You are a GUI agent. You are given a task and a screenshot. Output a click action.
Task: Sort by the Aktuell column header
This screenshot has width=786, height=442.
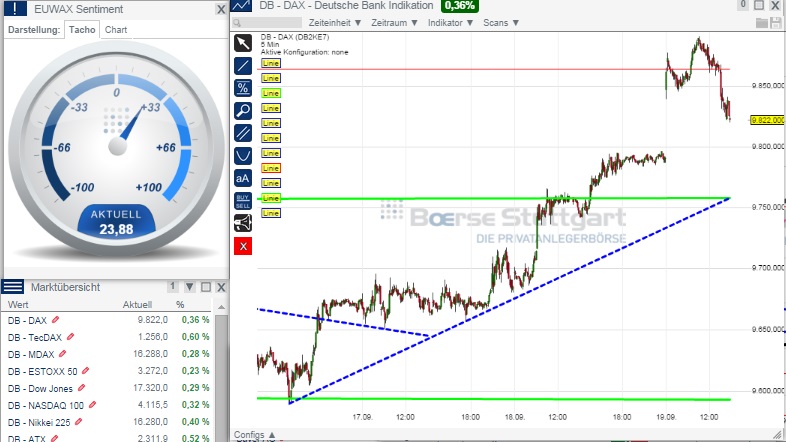coord(137,305)
